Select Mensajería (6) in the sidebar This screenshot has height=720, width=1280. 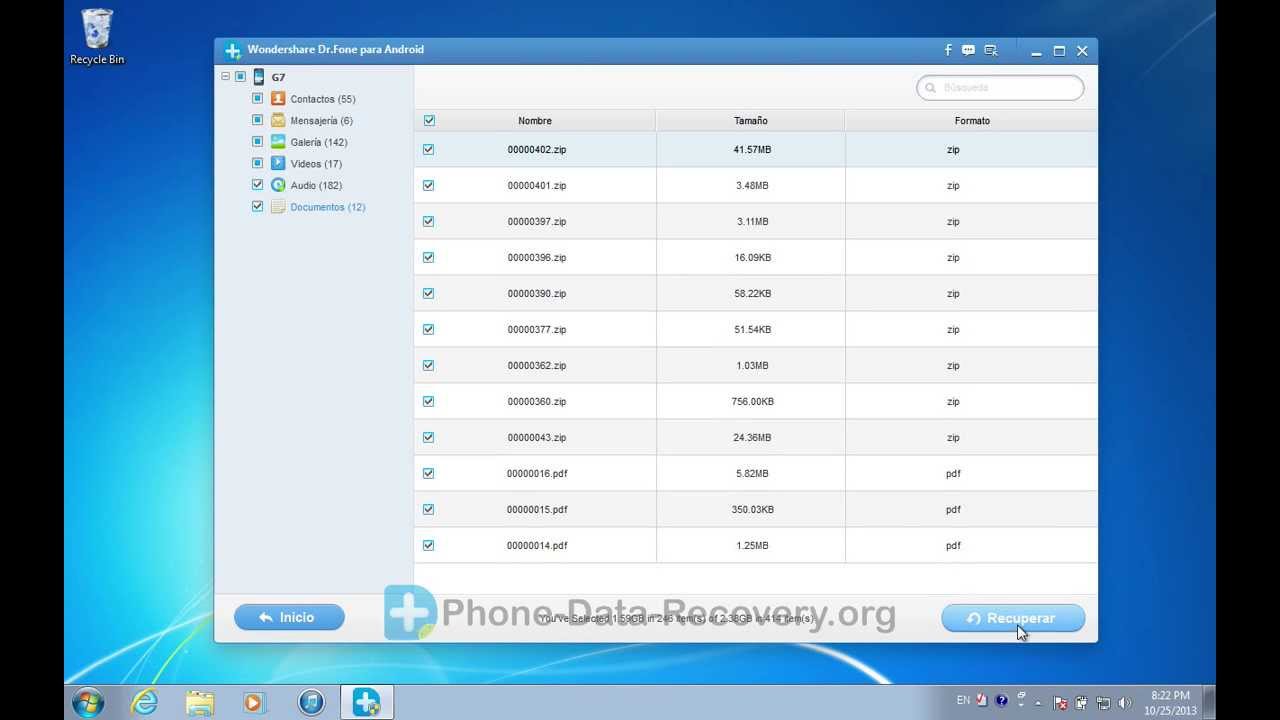(x=321, y=121)
